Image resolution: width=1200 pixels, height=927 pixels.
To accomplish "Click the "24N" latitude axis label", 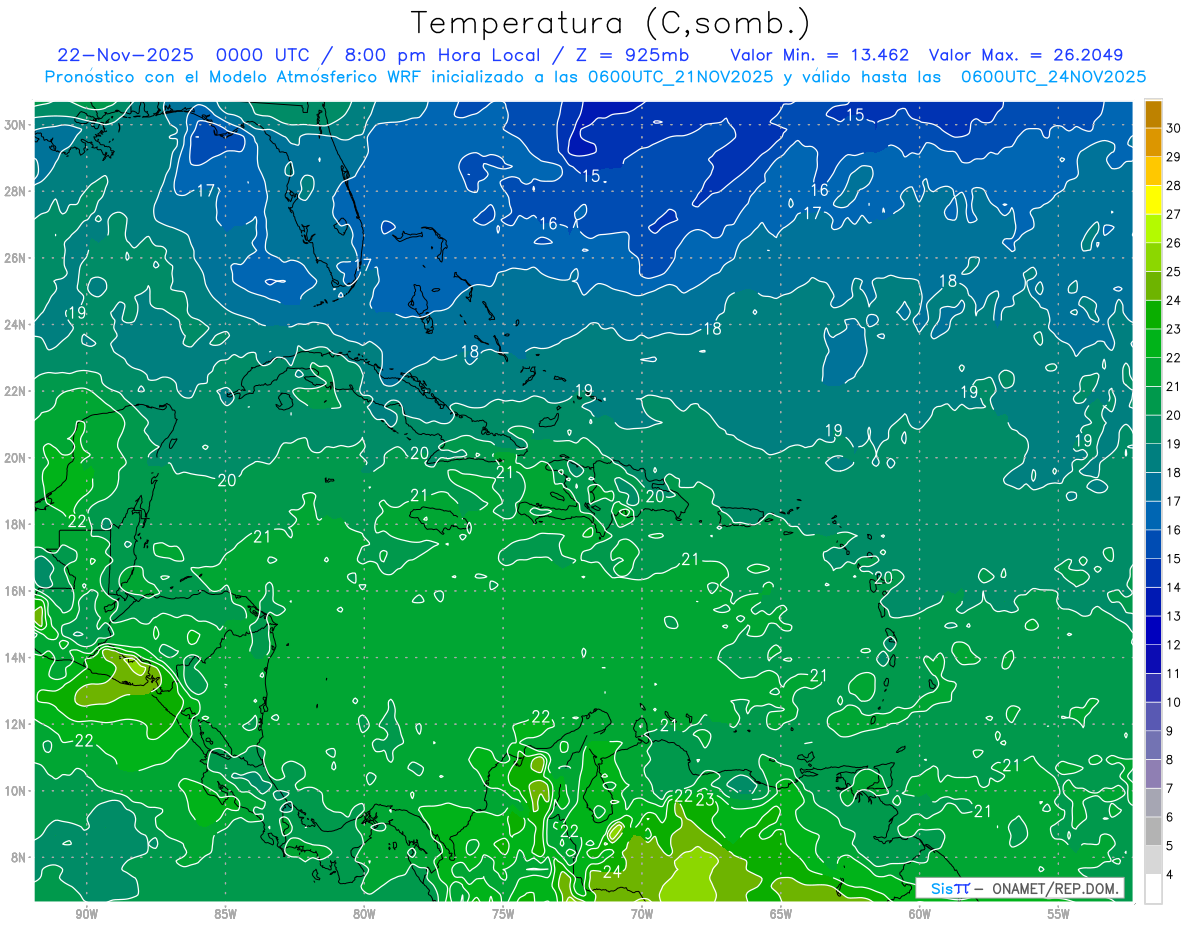I will tap(17, 324).
